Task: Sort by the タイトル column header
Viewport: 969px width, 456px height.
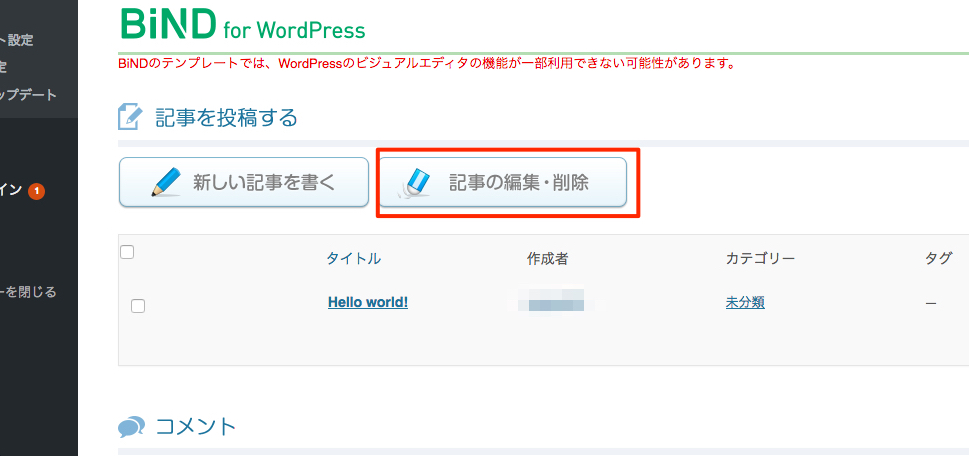Action: tap(353, 259)
